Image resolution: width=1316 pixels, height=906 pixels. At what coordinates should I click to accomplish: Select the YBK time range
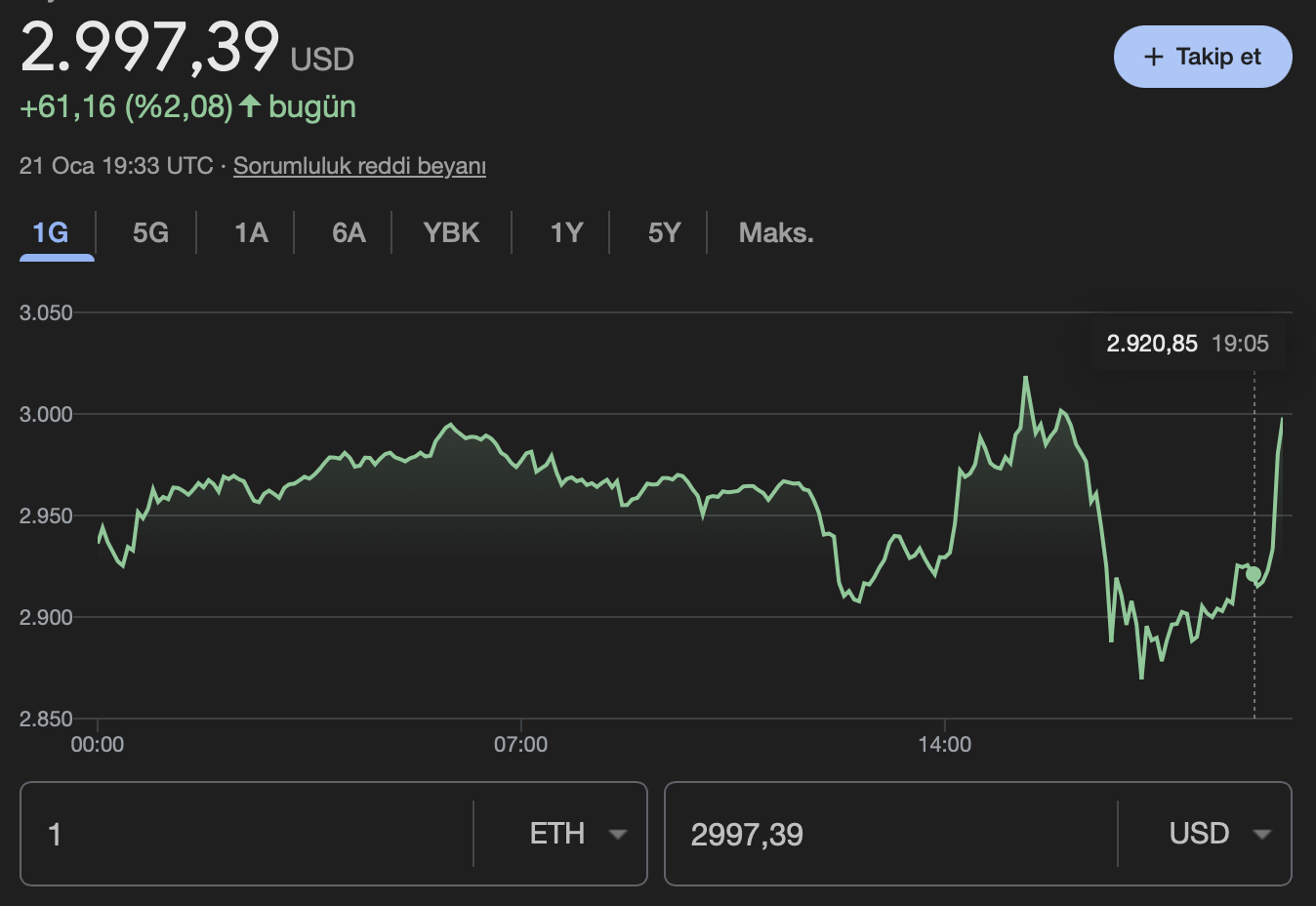(451, 232)
